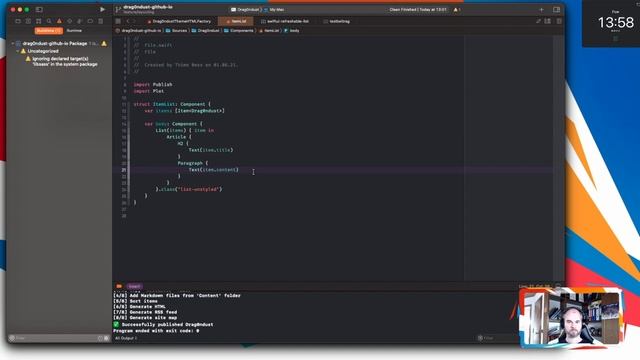Run the project with the play button
This screenshot has height=360, width=640.
click(x=102, y=9)
